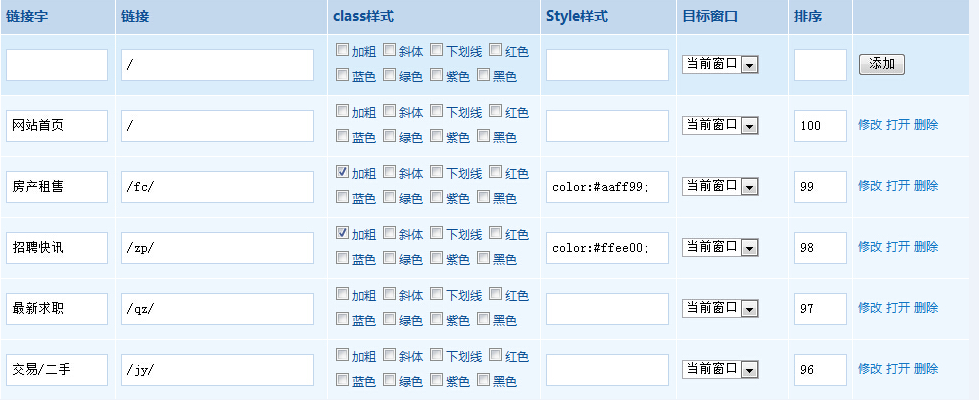Select the 链接 field containing /zp/
The image size is (979, 400).
(x=217, y=248)
